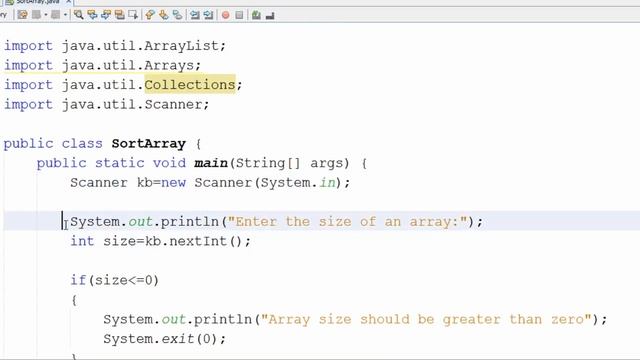Jump to Previous Bookmark icon
This screenshot has width=640, height=360.
[150, 15]
